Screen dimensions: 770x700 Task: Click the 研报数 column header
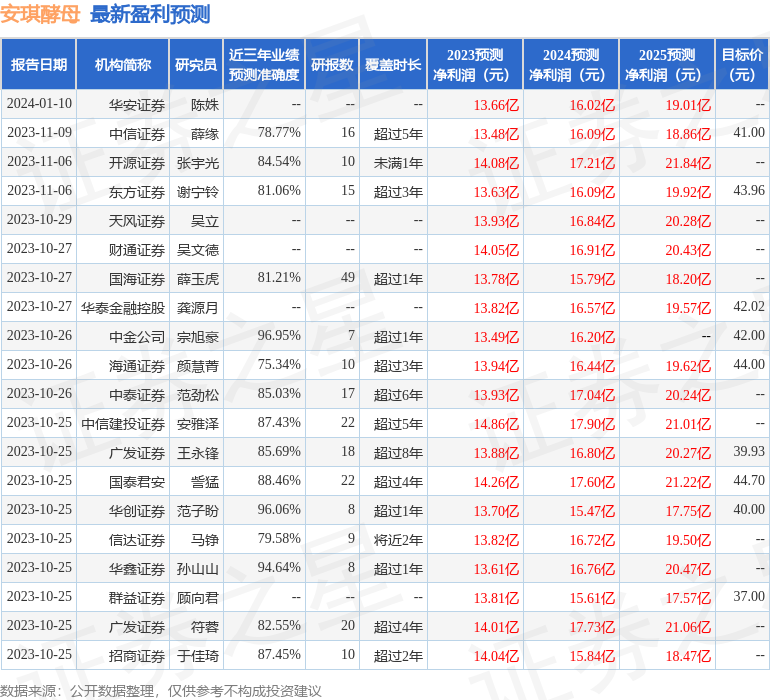tap(332, 65)
